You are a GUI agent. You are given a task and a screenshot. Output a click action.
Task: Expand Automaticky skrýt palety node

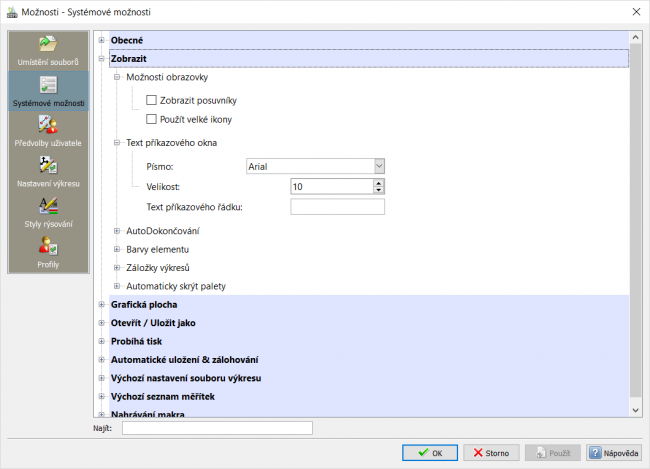(117, 286)
